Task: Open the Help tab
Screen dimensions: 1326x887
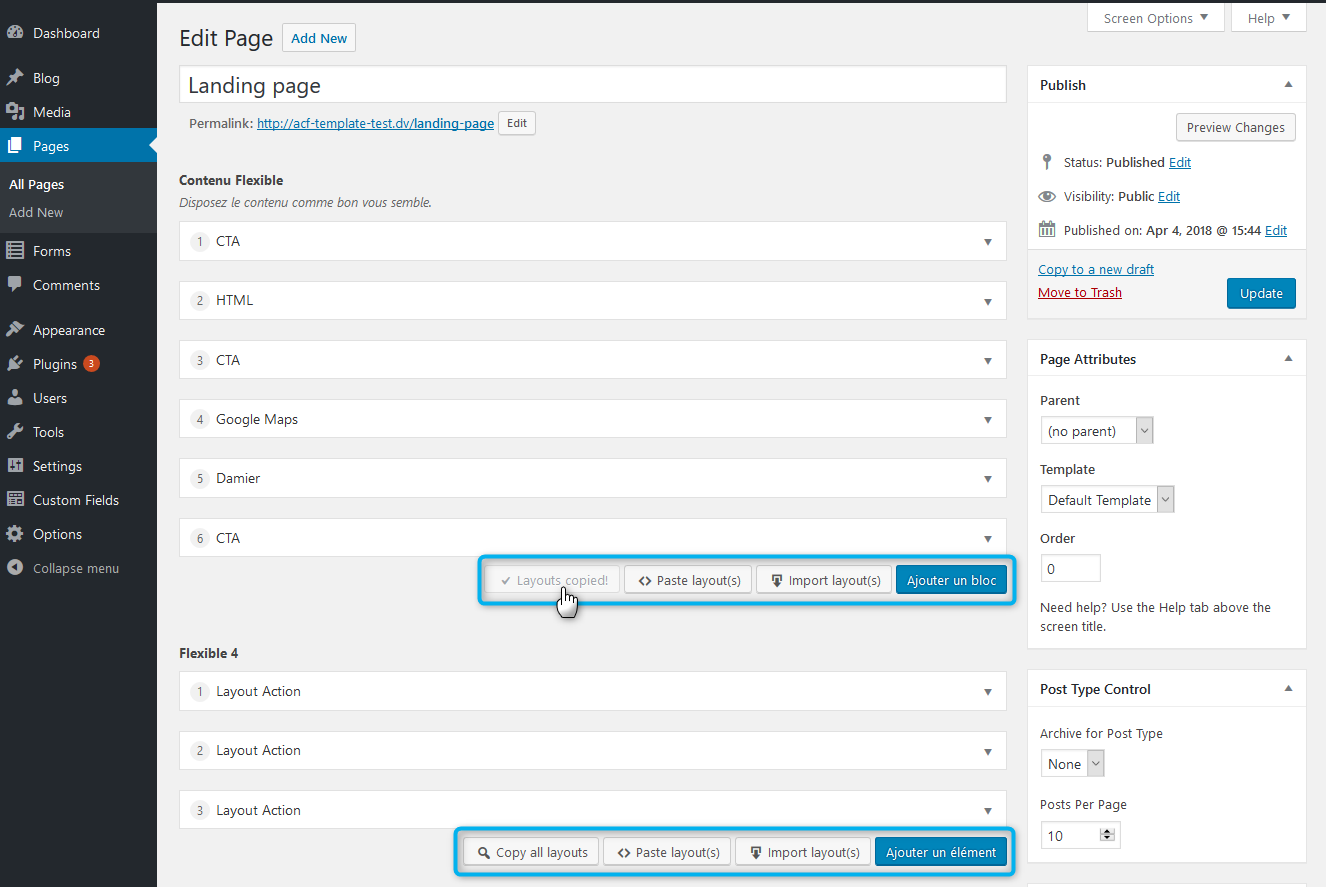Action: tap(1269, 18)
